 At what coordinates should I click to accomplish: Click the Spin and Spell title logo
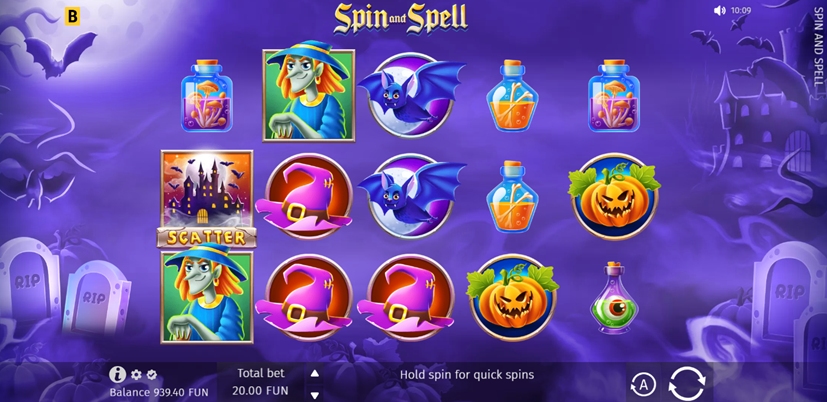pos(400,18)
